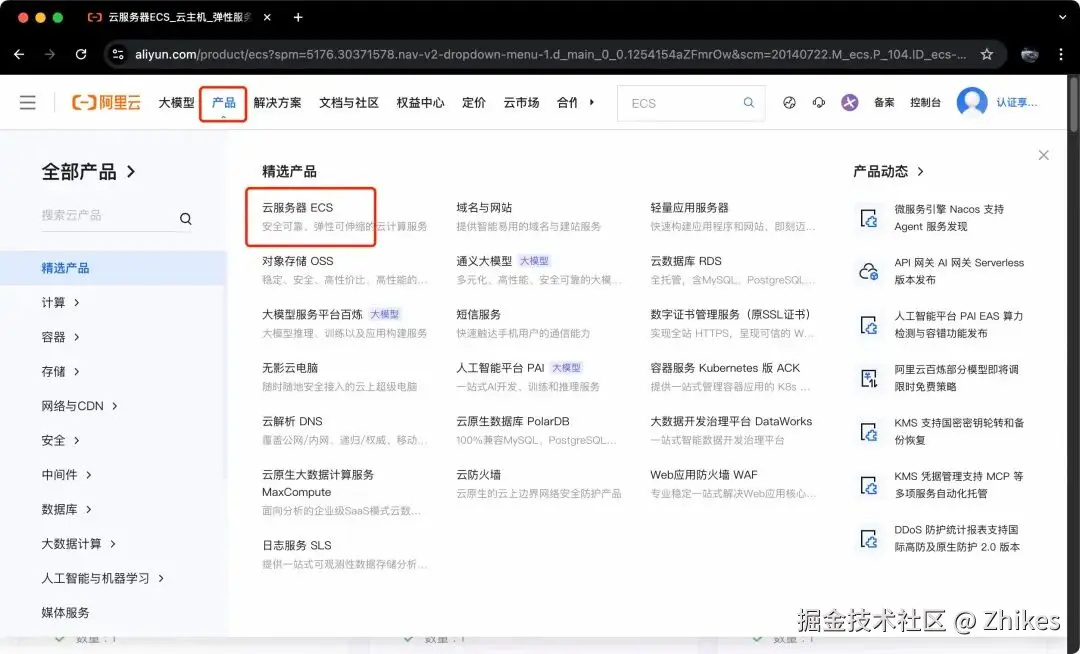Screen dimensions: 1080x654
Task: Close the ECS browser tab
Action: 267,17
